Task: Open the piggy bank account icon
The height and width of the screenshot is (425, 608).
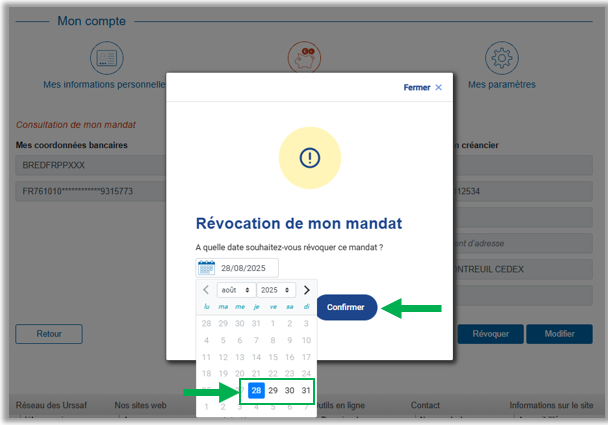Action: [304, 57]
